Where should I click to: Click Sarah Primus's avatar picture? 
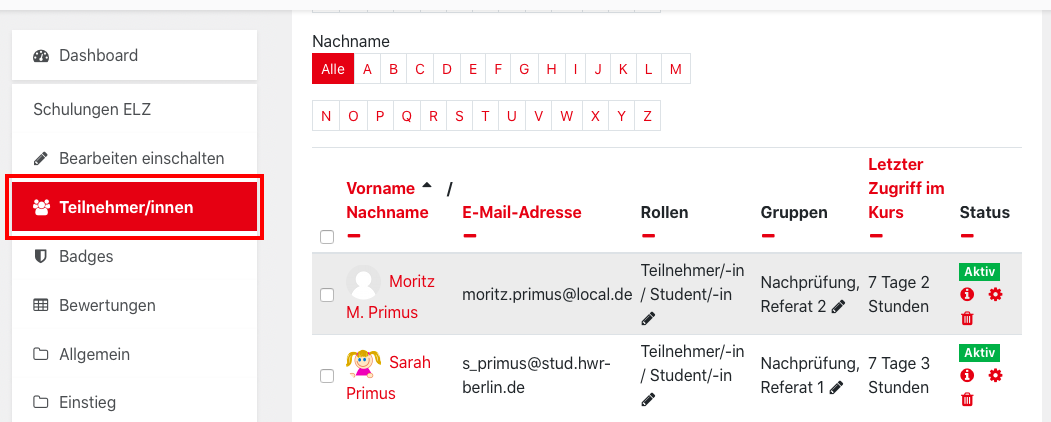[364, 363]
